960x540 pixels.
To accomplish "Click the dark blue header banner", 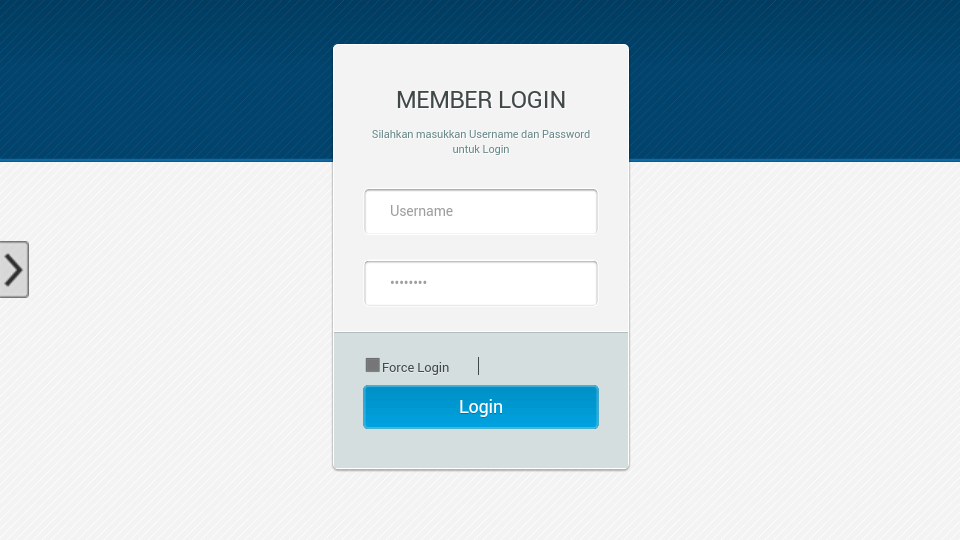I will (x=165, y=80).
